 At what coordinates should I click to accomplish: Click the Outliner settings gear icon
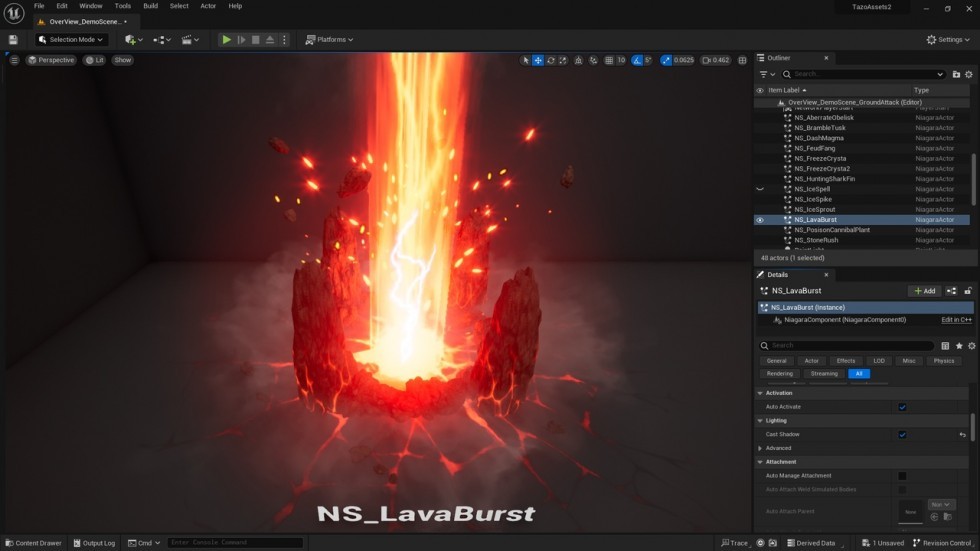pos(968,74)
